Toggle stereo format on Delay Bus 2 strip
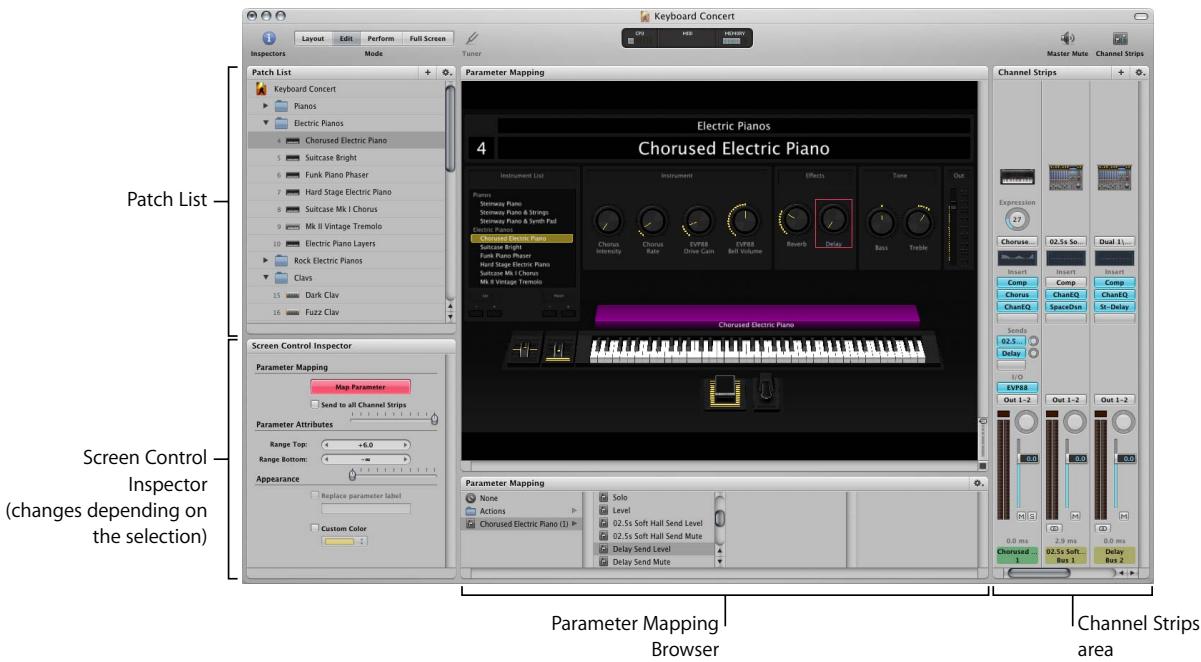 tap(1103, 526)
